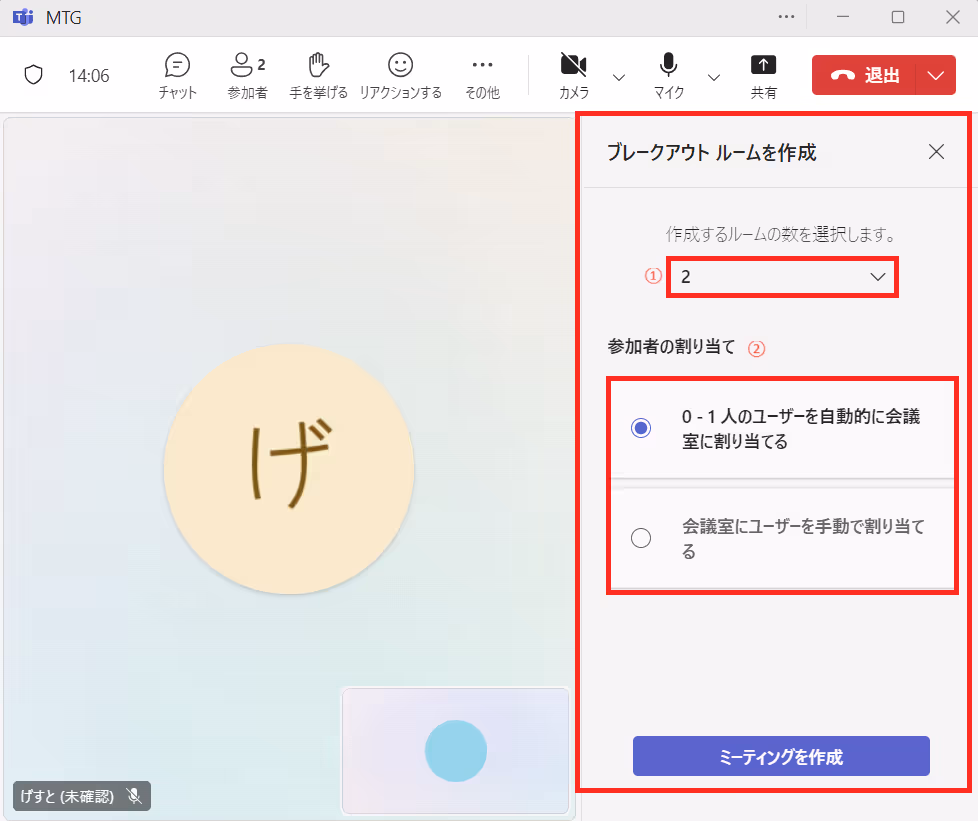Screen dimensions: 978x821
Task: Open リアクションする reactions menu
Action: (x=400, y=75)
